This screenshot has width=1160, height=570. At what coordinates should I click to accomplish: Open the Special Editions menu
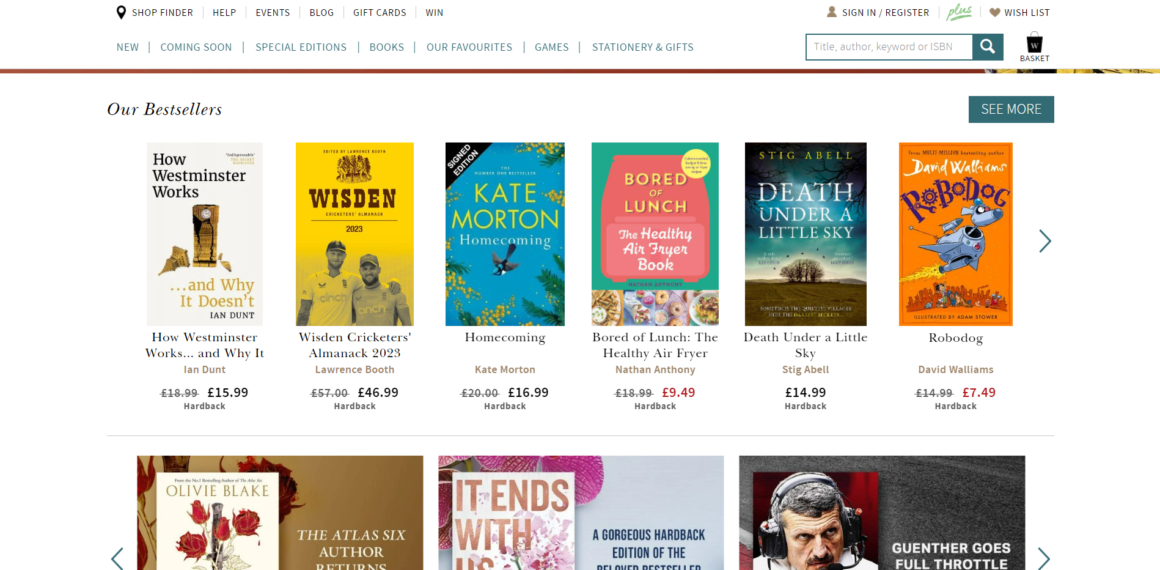point(300,47)
